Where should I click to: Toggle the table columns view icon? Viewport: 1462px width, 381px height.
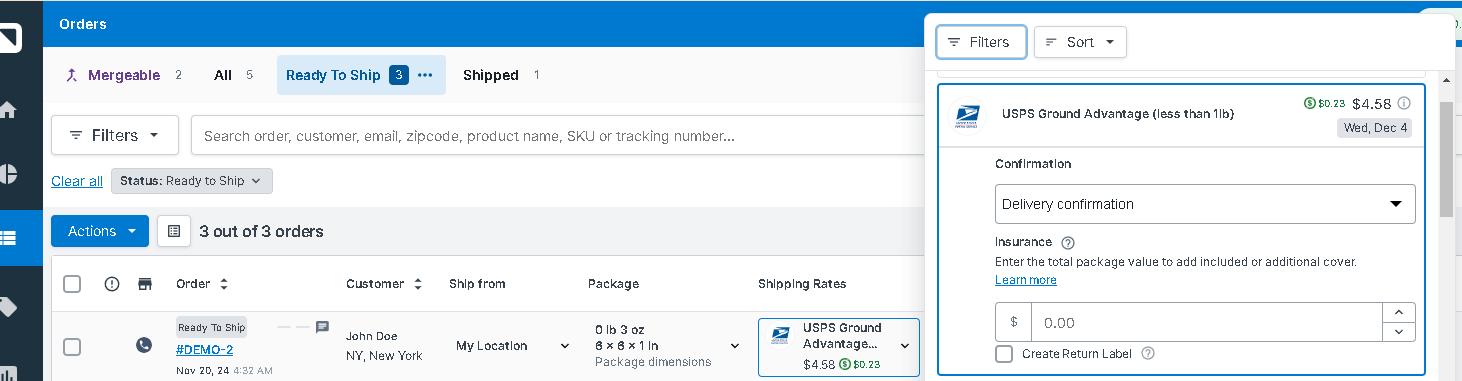point(174,231)
